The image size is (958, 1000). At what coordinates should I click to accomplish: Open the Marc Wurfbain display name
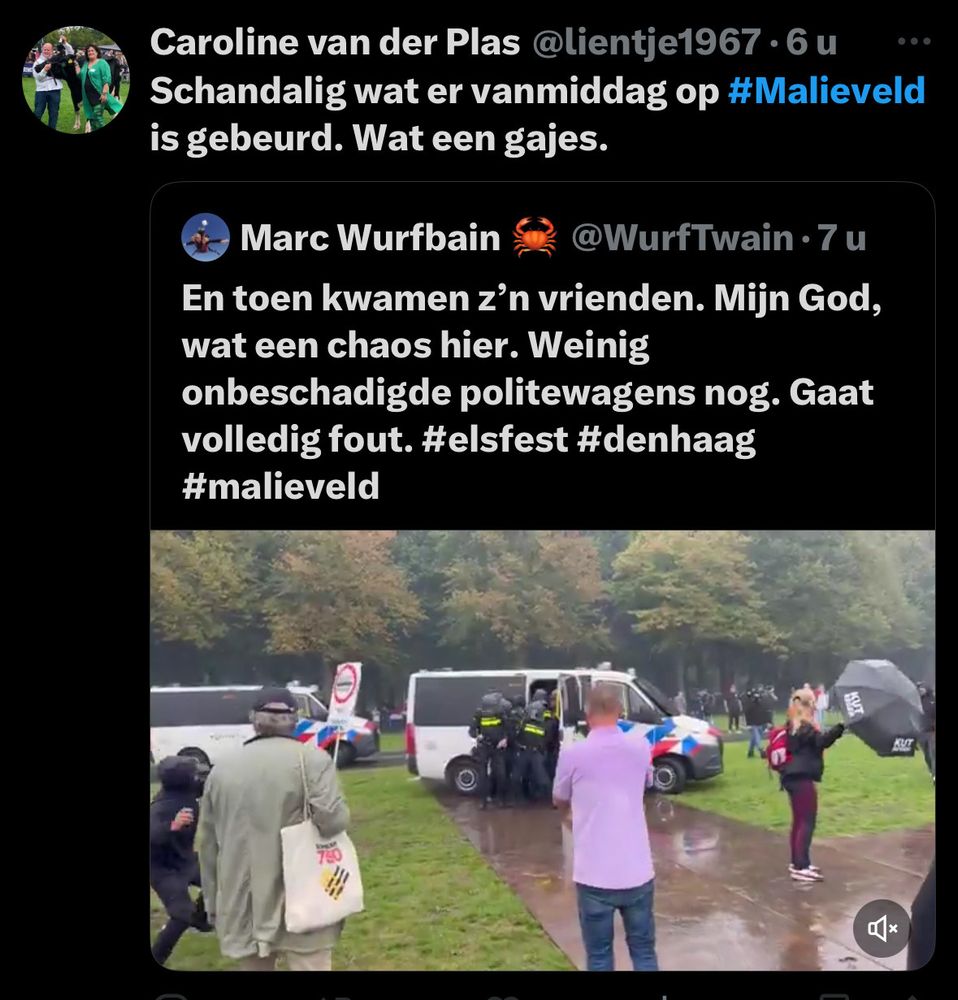370,237
